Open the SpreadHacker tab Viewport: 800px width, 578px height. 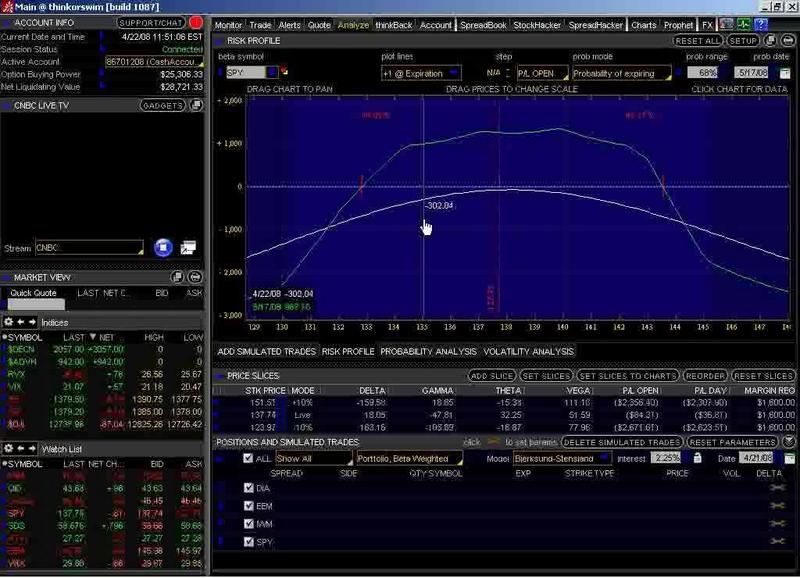(x=595, y=24)
